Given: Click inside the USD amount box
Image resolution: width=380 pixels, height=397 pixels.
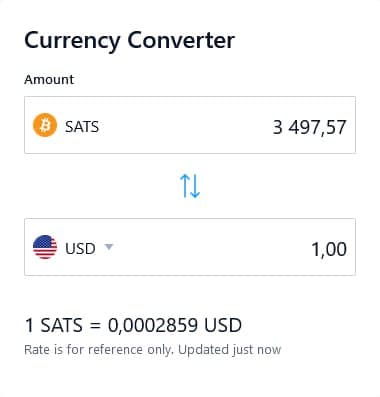Looking at the screenshot, I should coord(190,247).
